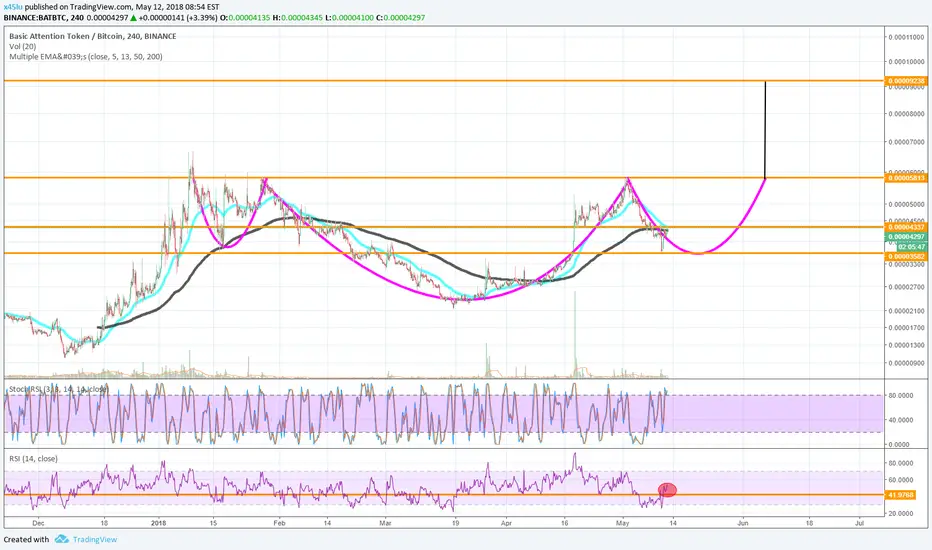Click the 16 date label on time axis
This screenshot has width=932, height=550.
[565, 523]
